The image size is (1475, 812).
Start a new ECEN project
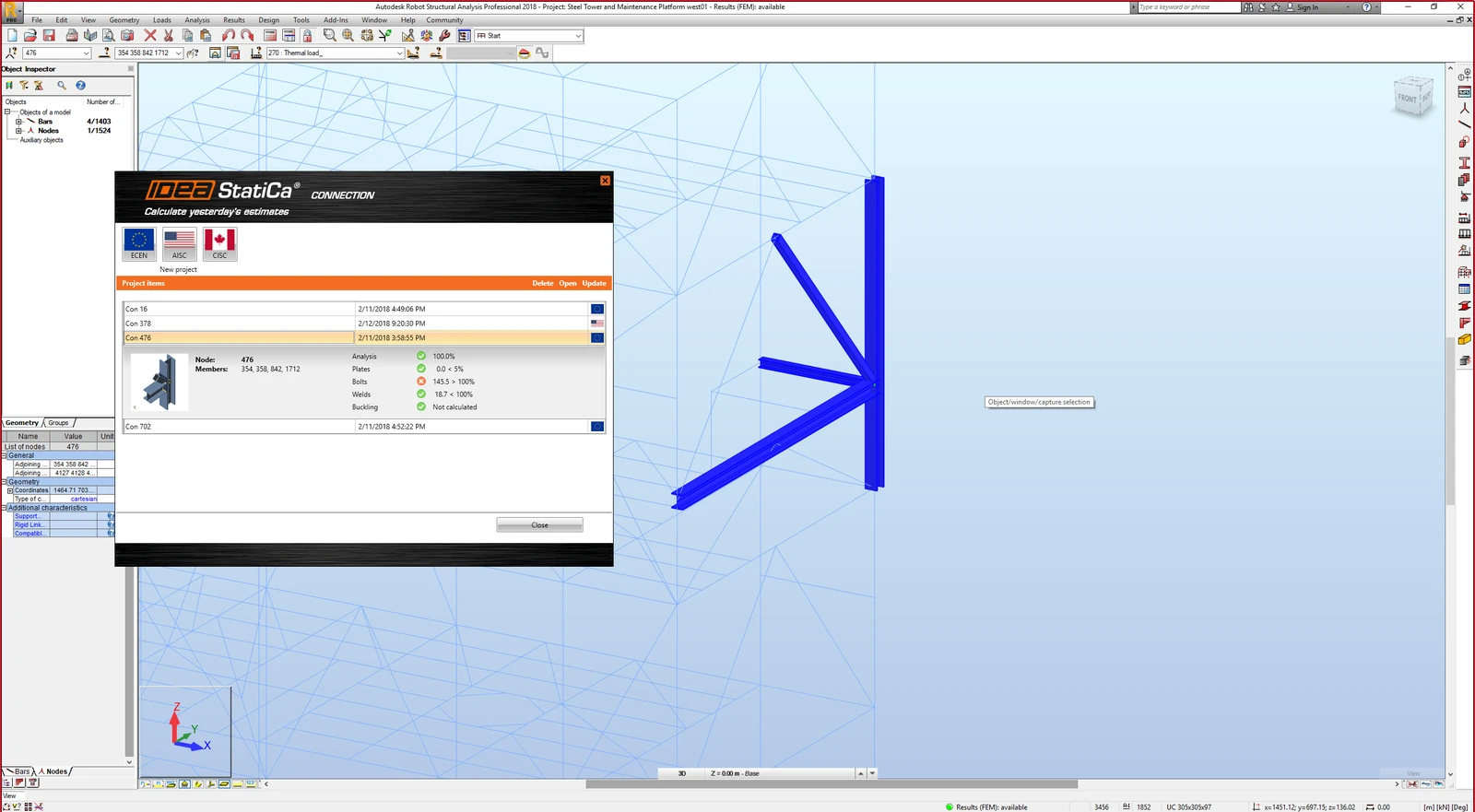pos(139,244)
